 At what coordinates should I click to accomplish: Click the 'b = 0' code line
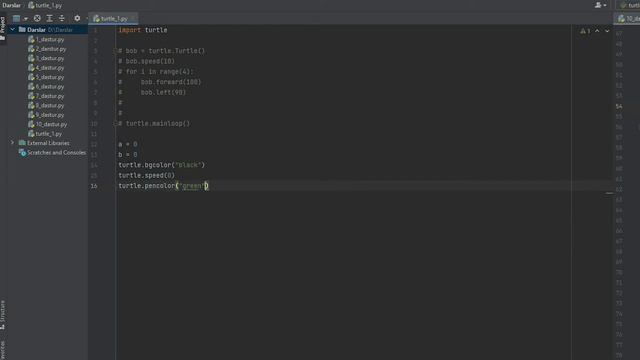click(x=128, y=155)
